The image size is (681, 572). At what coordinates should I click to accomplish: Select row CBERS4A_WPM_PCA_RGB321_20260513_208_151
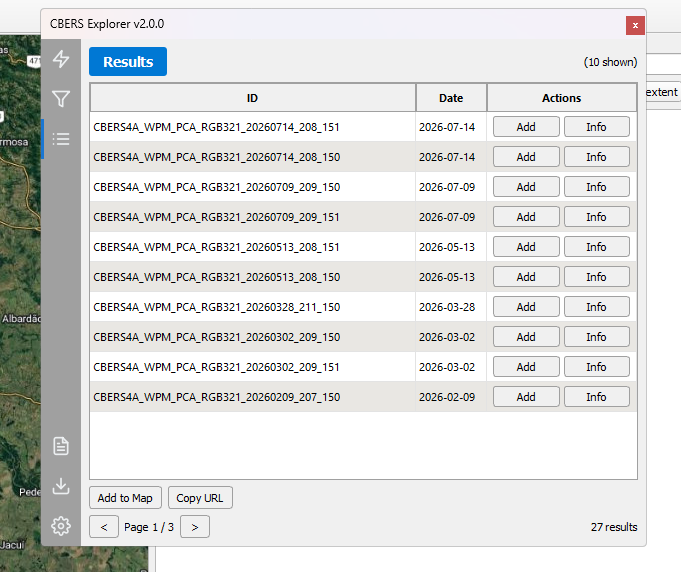(x=363, y=247)
